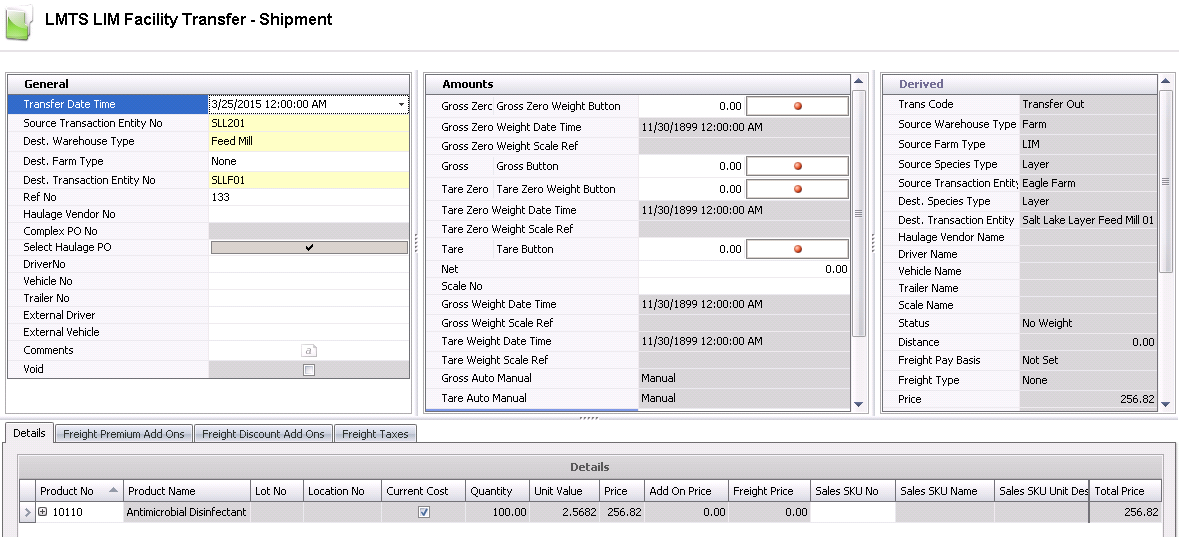Click the Unit Value cell 2.5682
This screenshot has width=1179, height=537.
tap(564, 512)
